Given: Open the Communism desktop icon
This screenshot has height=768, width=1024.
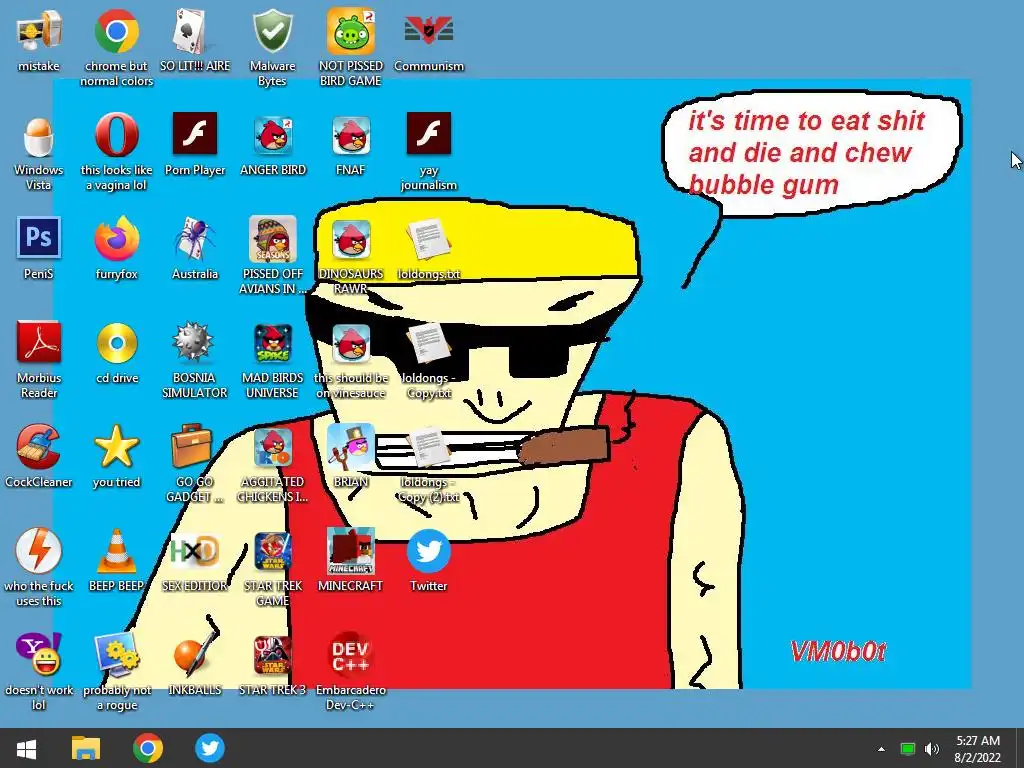Looking at the screenshot, I should [x=428, y=31].
